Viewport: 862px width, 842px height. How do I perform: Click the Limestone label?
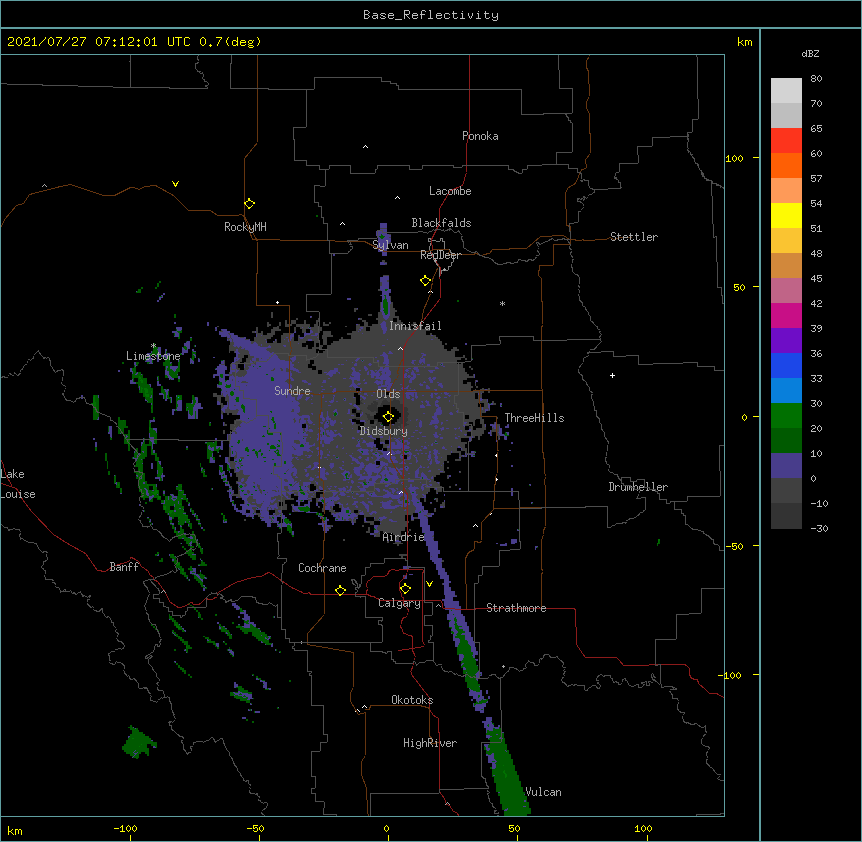click(153, 356)
